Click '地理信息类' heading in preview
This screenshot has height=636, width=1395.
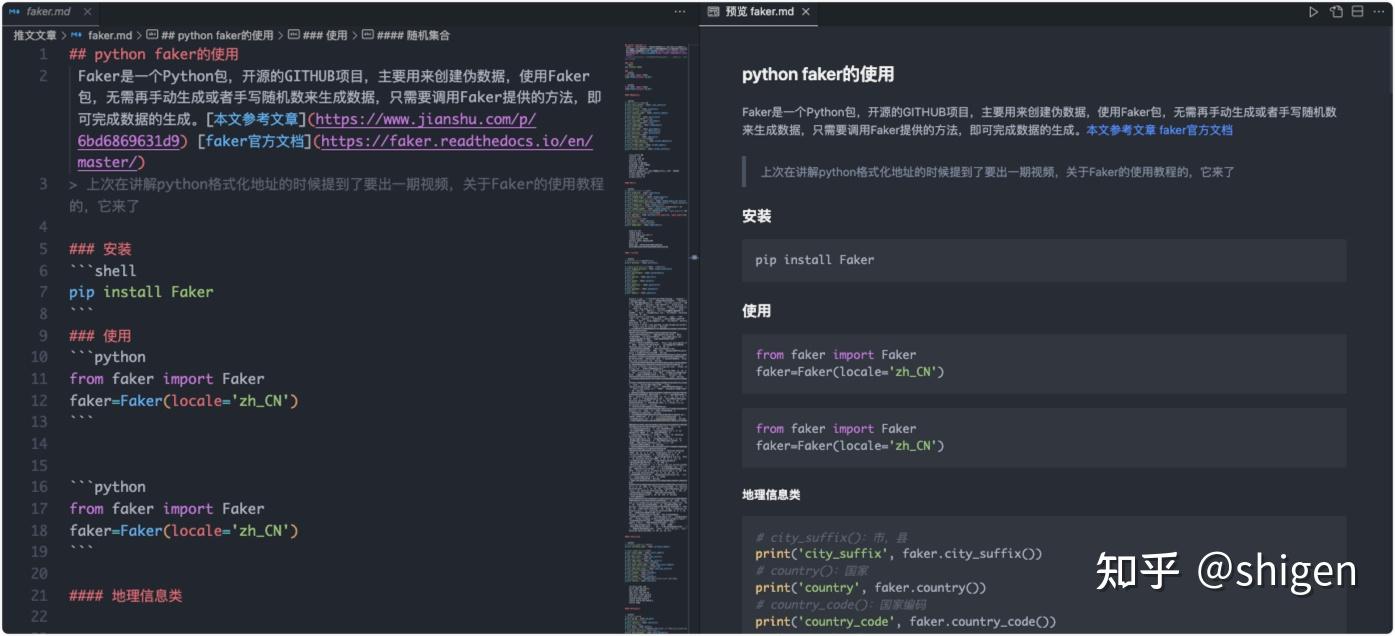click(771, 495)
